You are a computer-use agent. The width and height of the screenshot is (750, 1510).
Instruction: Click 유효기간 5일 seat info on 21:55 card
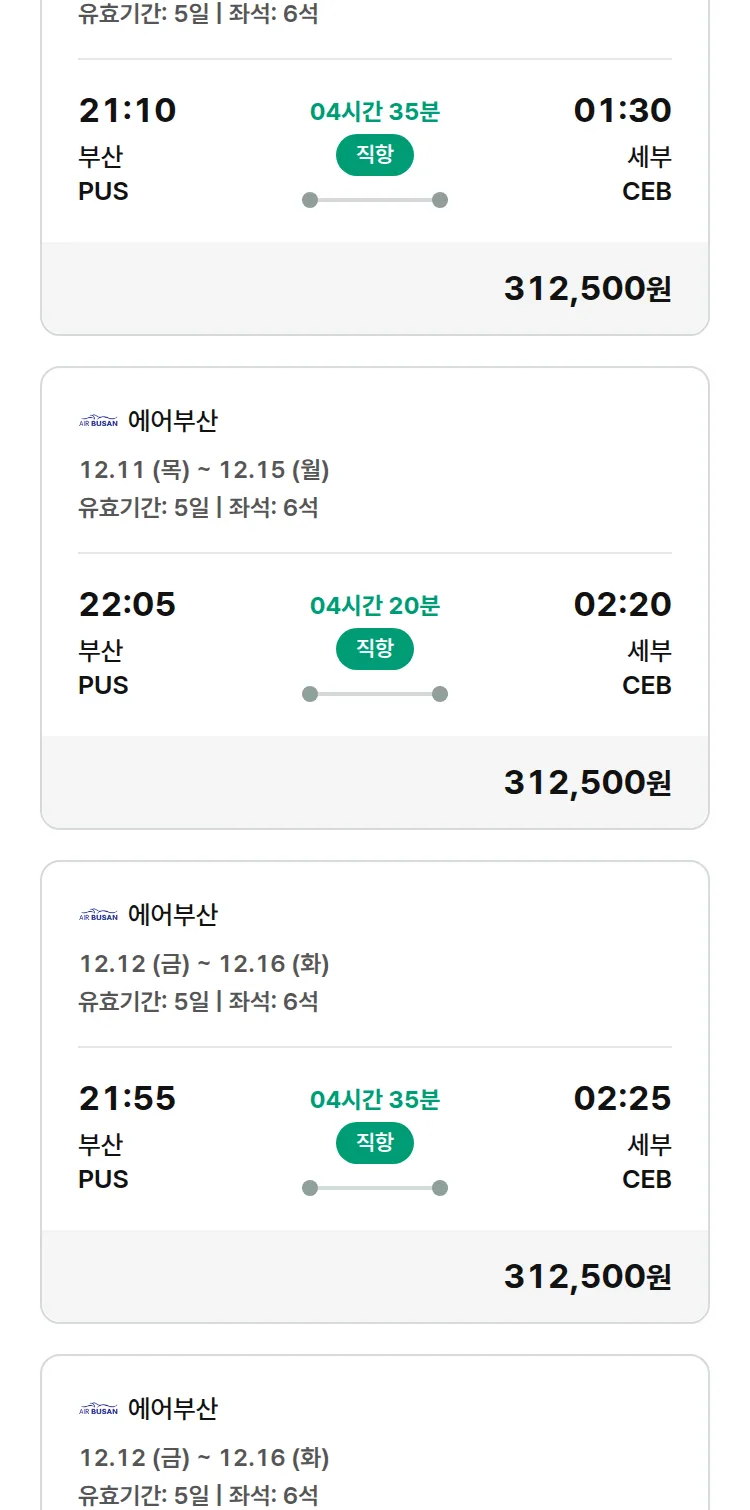[x=198, y=1001]
